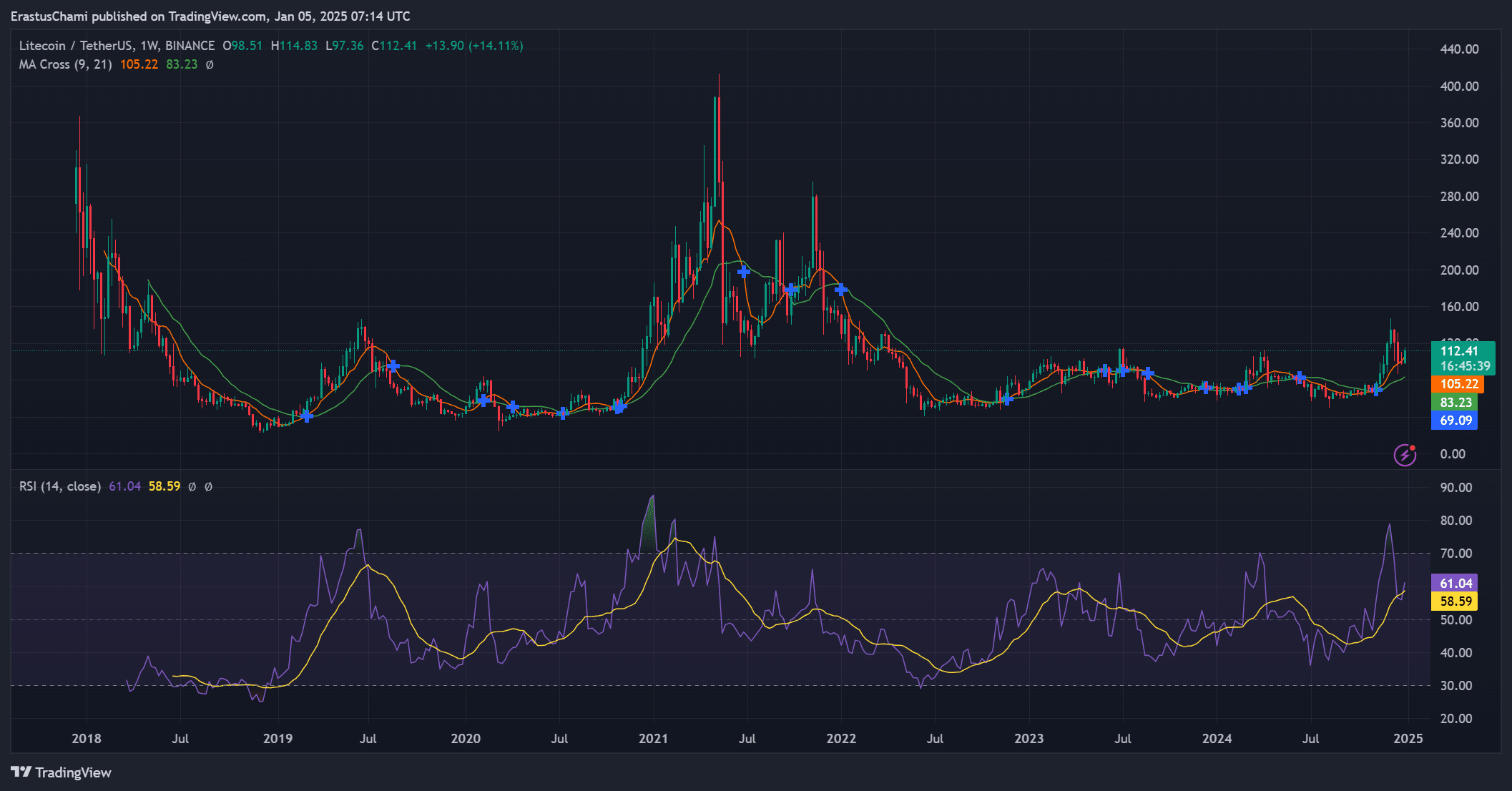Click 2025 on the time axis
1512x791 pixels.
pyautogui.click(x=1407, y=738)
